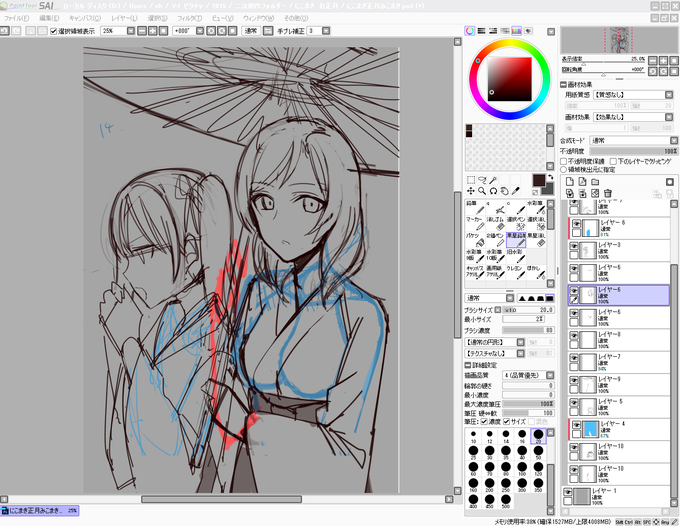Open brush texture テクスチャなし dropdown
This screenshot has width=680, height=526.
click(521, 353)
